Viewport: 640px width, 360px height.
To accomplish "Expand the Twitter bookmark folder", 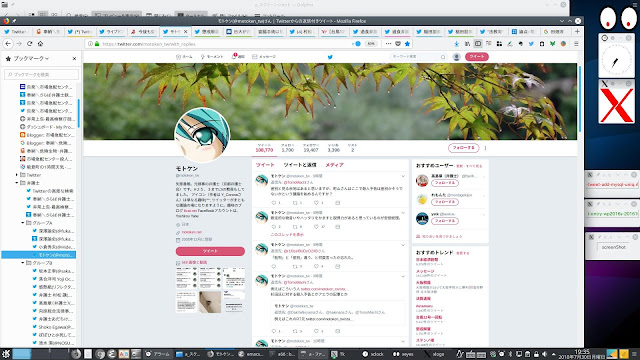I will coord(17,175).
